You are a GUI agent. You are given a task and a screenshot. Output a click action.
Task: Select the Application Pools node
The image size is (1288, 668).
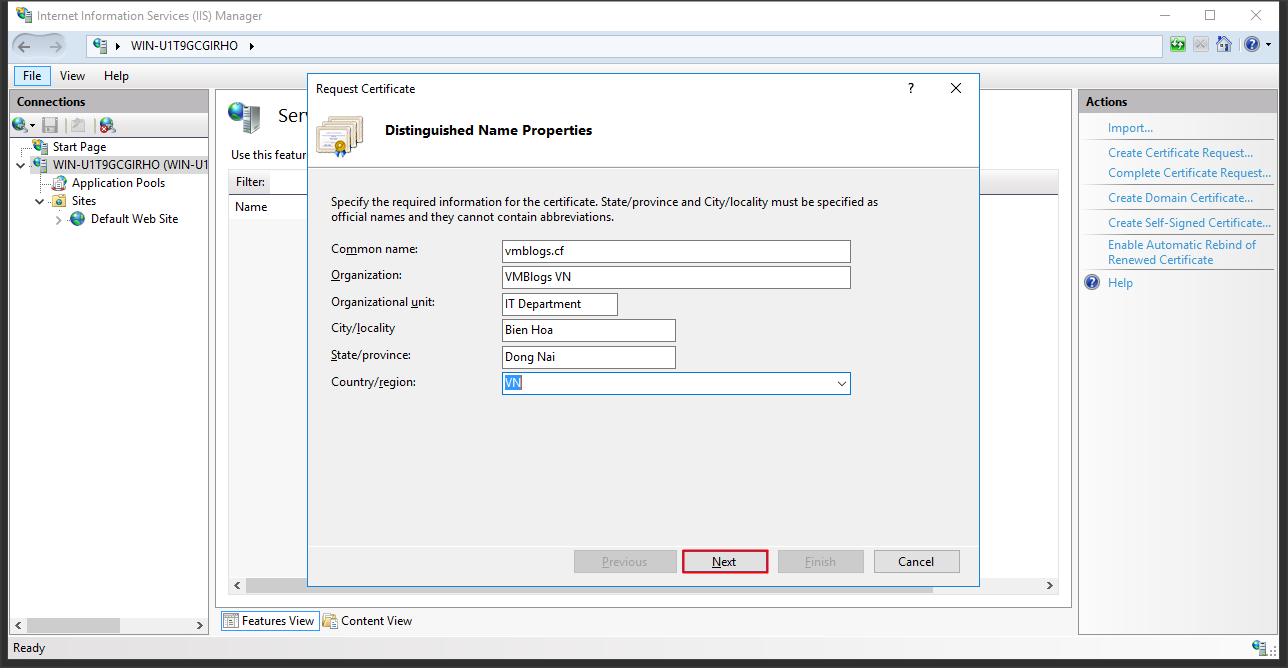point(118,183)
